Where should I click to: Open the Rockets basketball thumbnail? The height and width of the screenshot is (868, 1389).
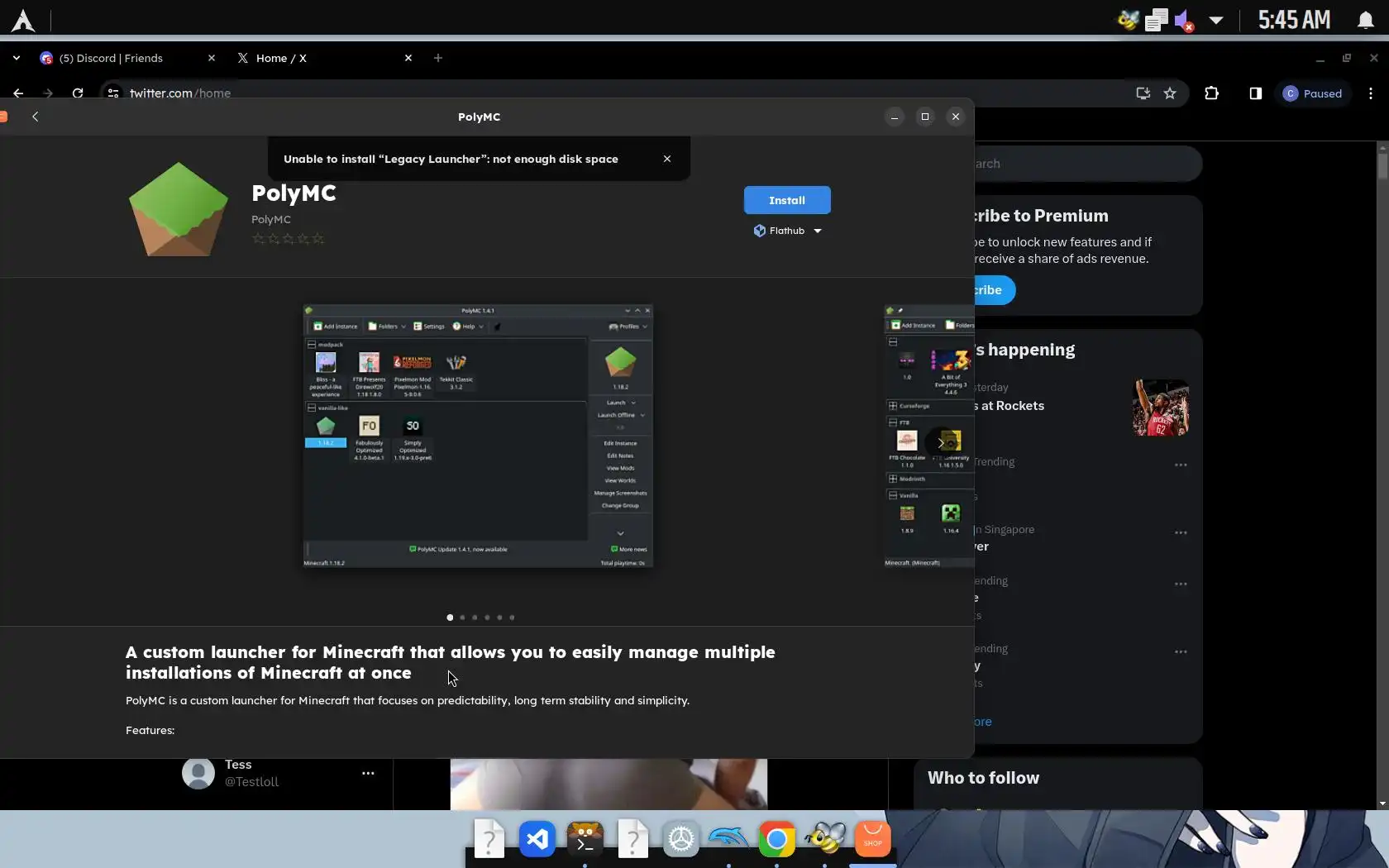(x=1161, y=408)
